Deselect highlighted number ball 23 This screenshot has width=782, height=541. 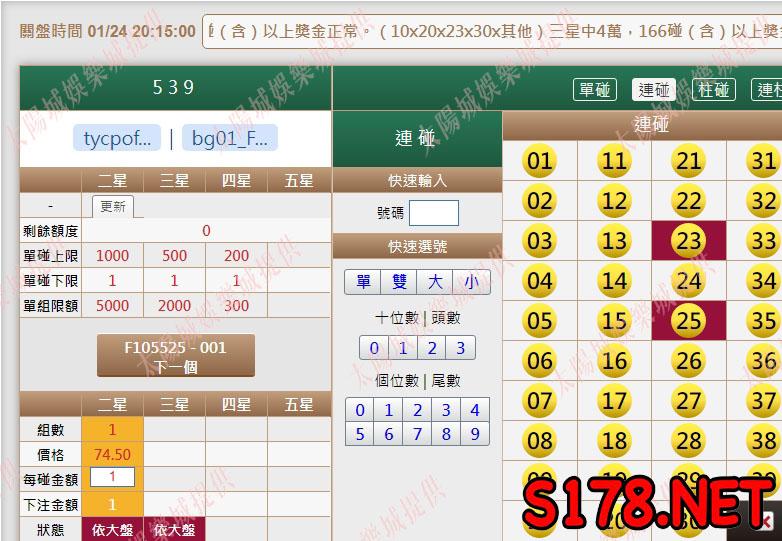coord(689,241)
